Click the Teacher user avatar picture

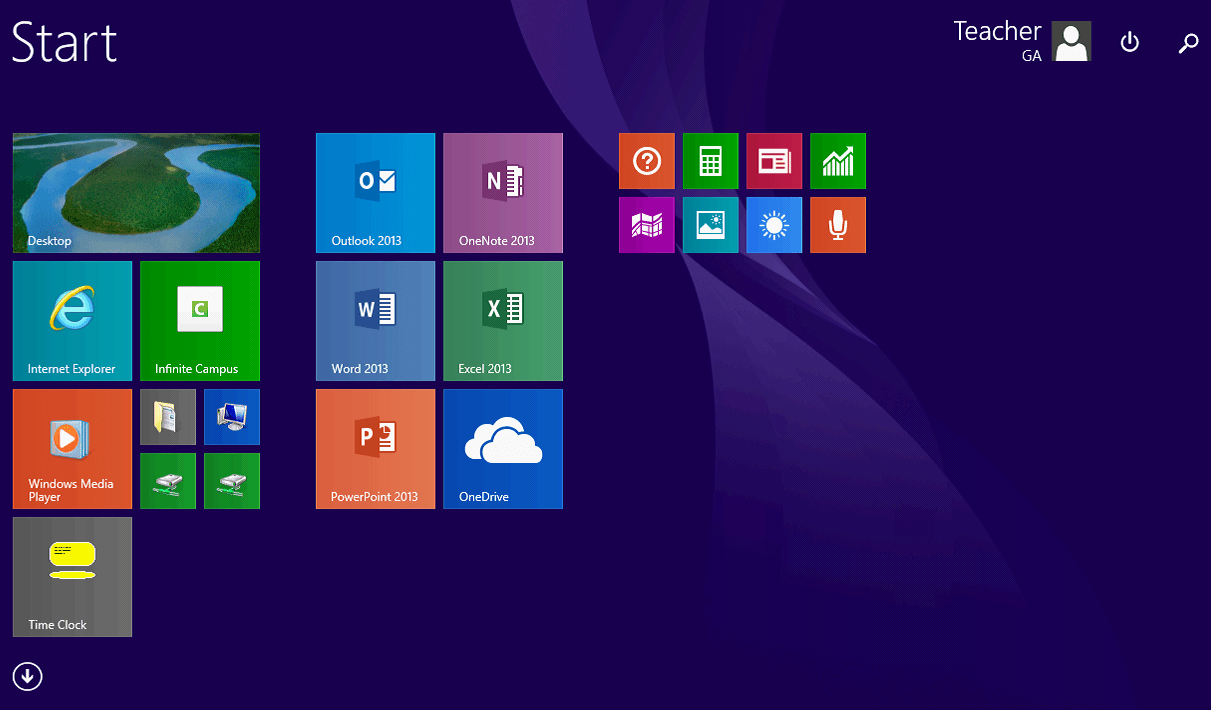1072,42
